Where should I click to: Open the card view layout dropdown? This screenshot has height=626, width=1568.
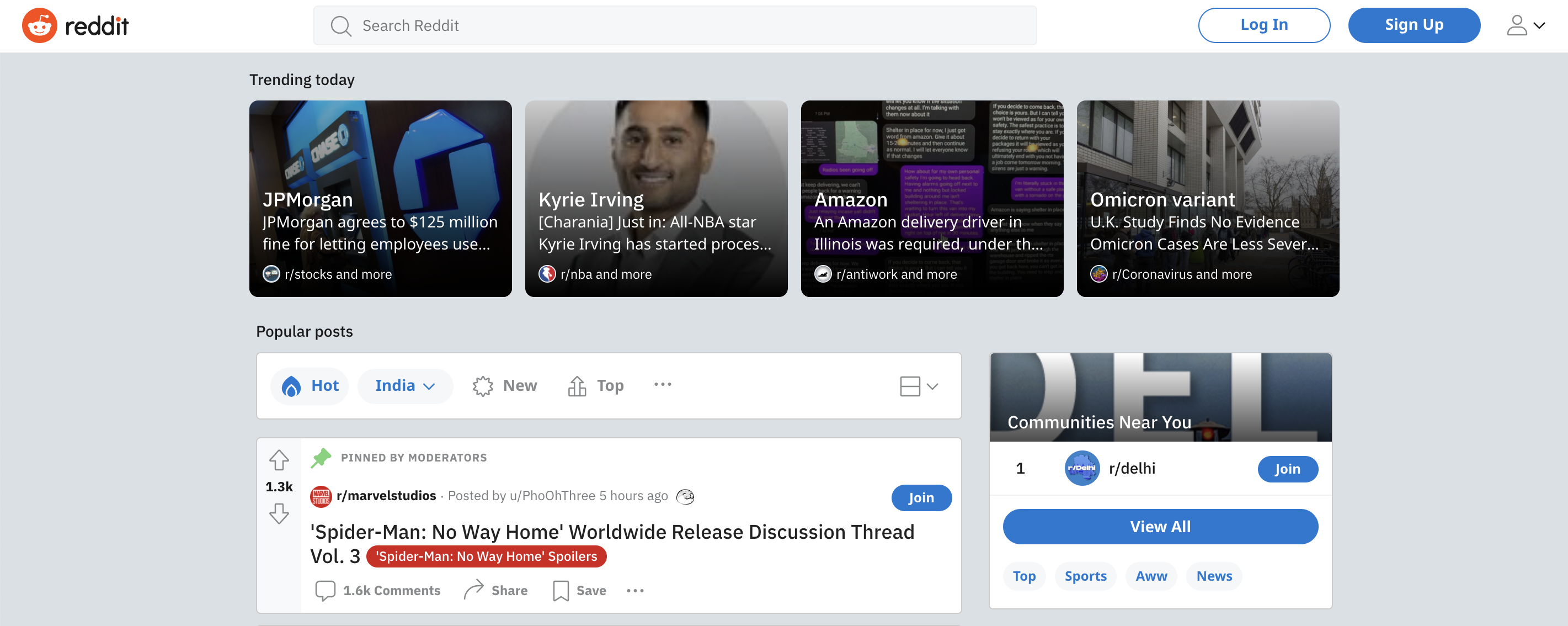coord(919,386)
